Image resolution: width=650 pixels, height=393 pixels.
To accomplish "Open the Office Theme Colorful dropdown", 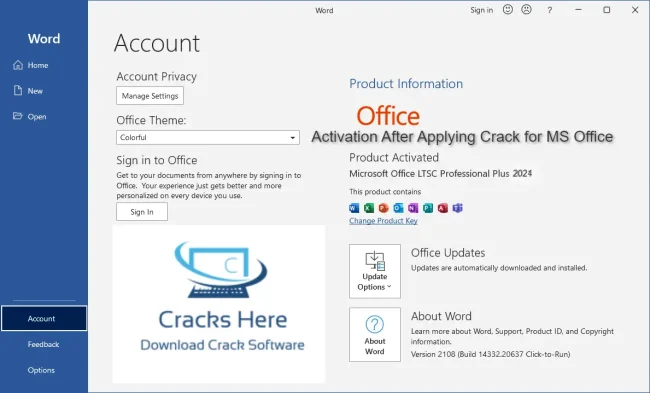I will tap(208, 138).
